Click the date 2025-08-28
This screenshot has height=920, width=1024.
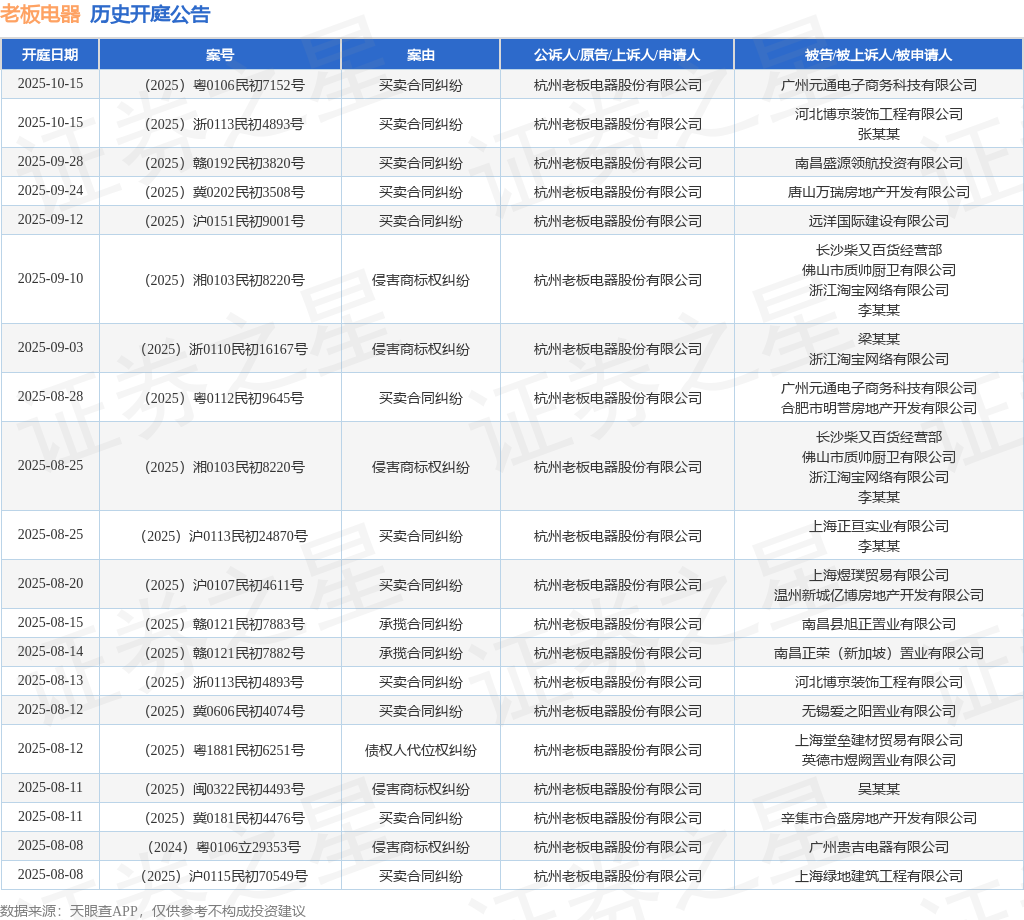[50, 396]
